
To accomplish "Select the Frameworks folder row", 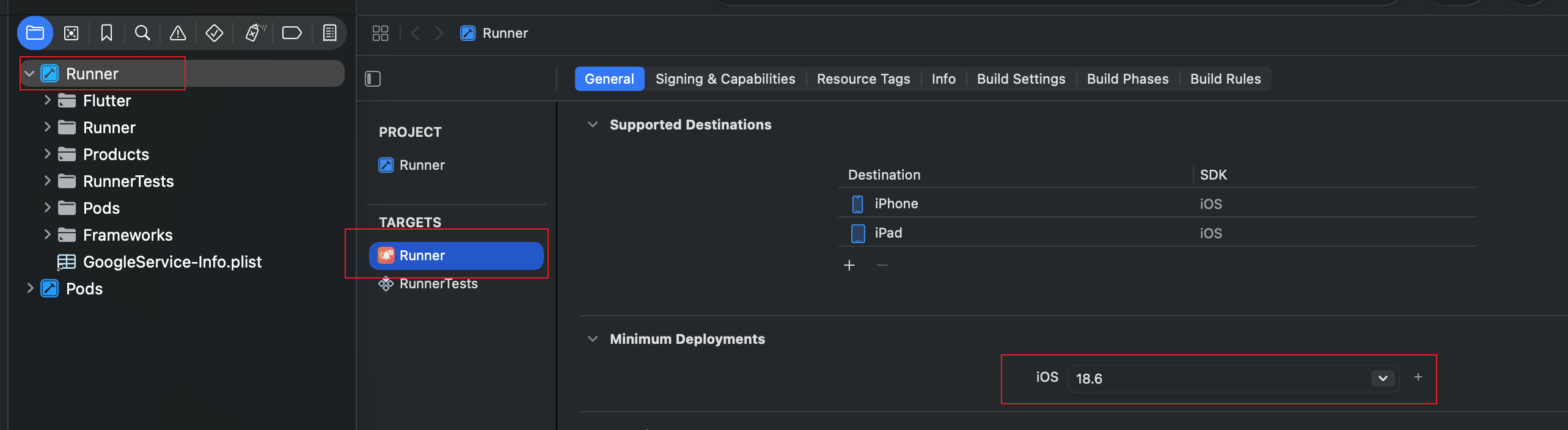I will pos(181,235).
